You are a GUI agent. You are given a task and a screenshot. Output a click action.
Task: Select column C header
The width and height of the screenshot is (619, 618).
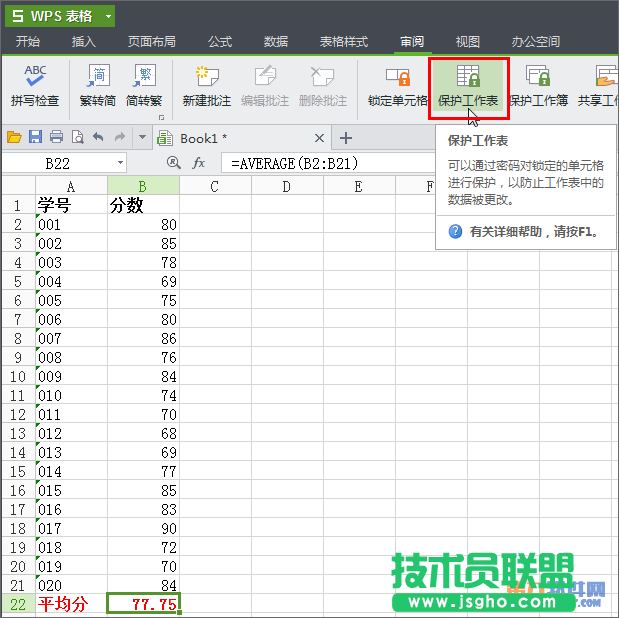pos(215,186)
